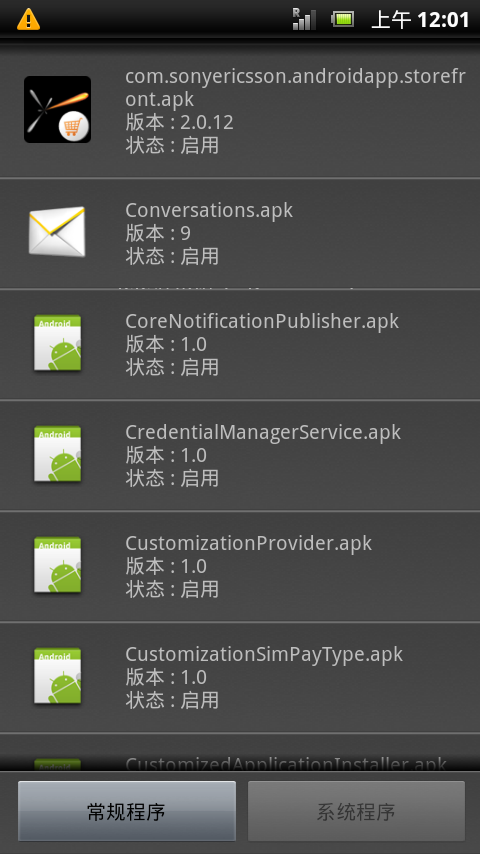Tap the Sony Ericsson storefront app icon
The height and width of the screenshot is (854, 480).
57,109
